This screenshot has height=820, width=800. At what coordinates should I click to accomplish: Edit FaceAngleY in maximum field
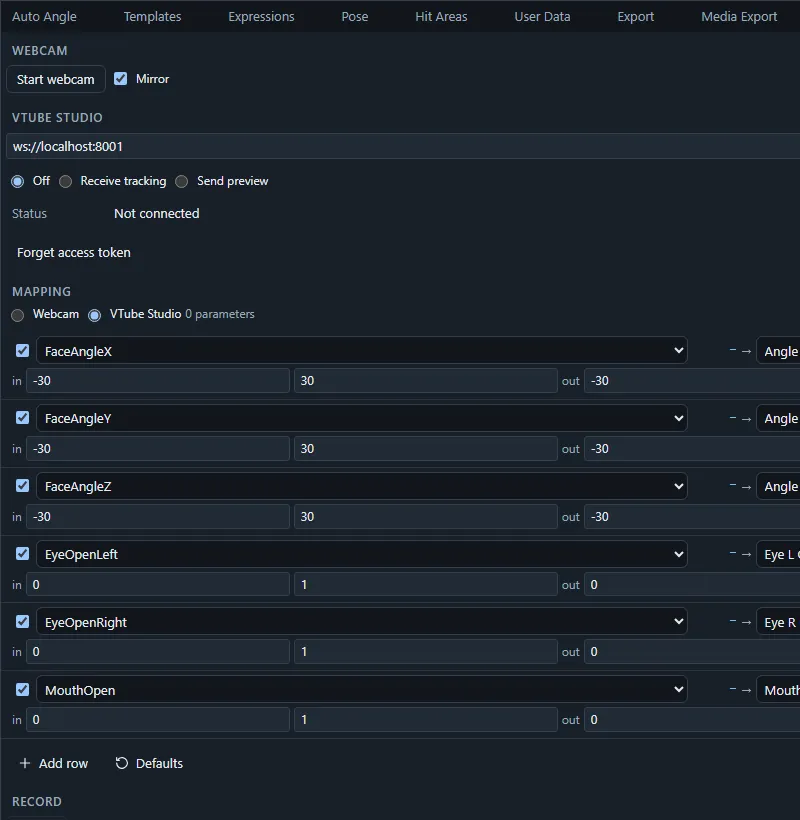(x=426, y=449)
